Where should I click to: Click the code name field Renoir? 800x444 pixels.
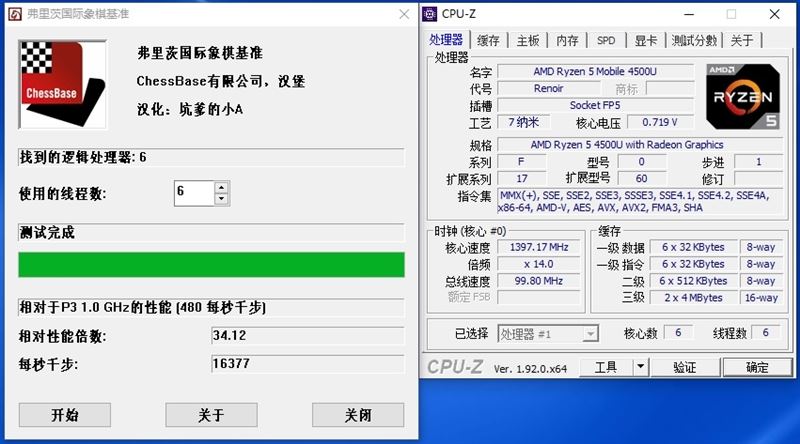pos(548,88)
